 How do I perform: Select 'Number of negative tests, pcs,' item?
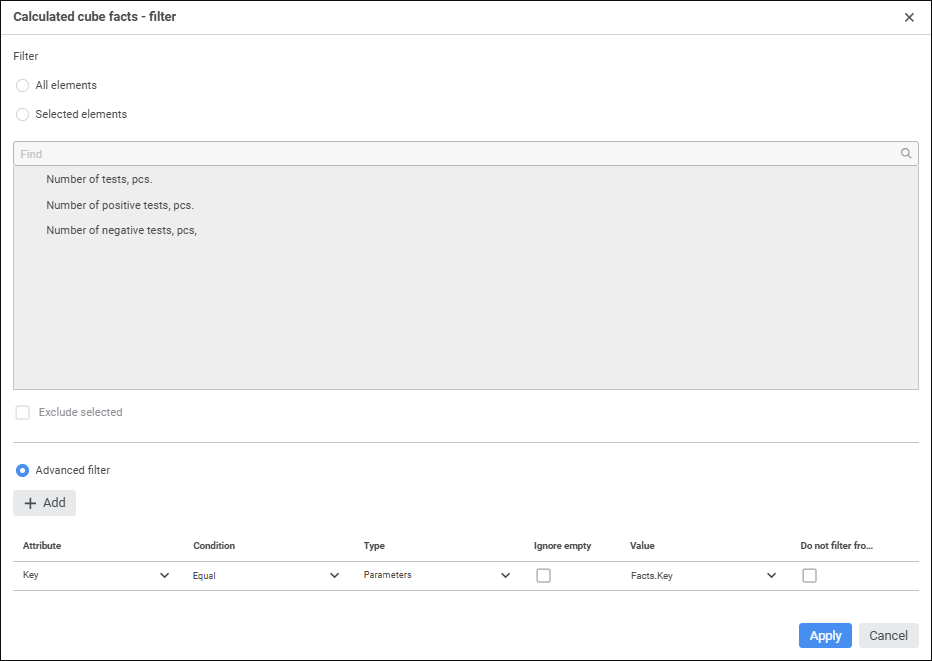click(121, 230)
